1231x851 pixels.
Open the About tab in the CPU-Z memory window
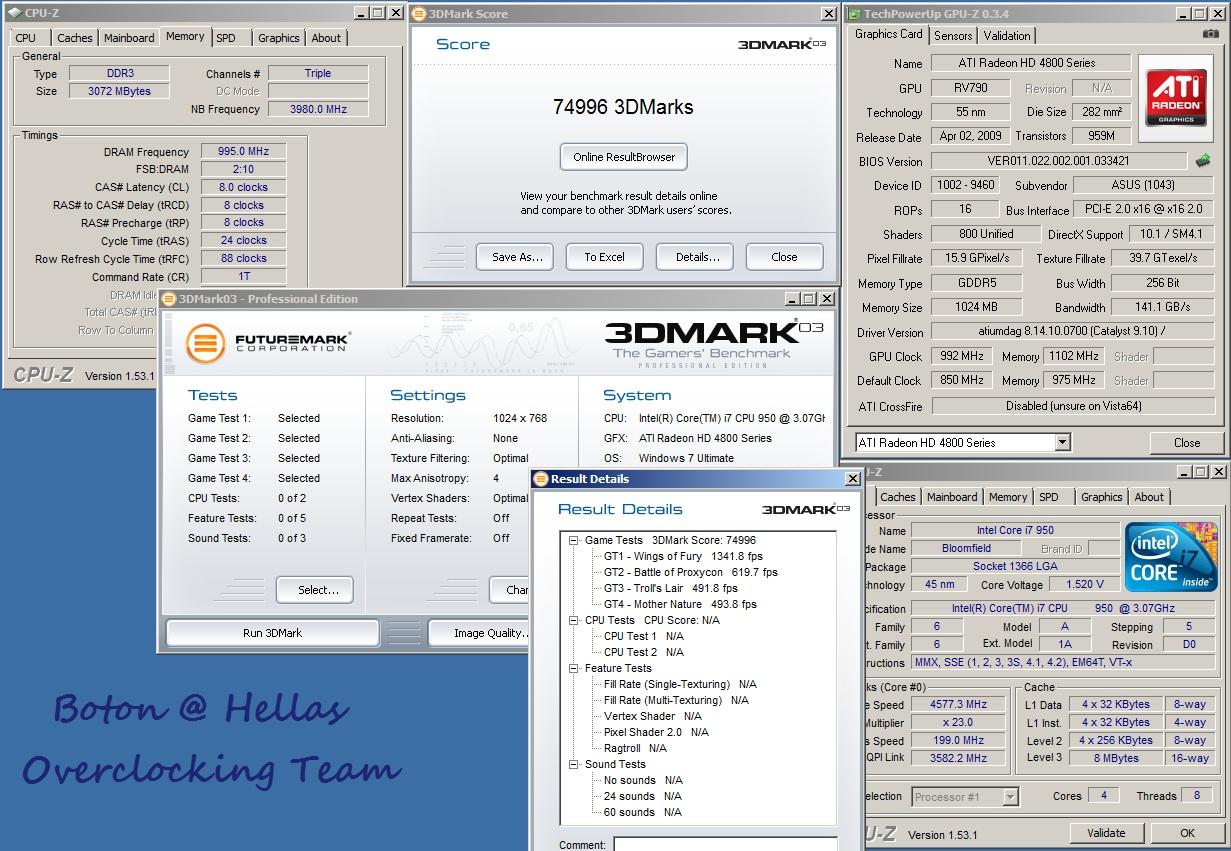point(326,38)
